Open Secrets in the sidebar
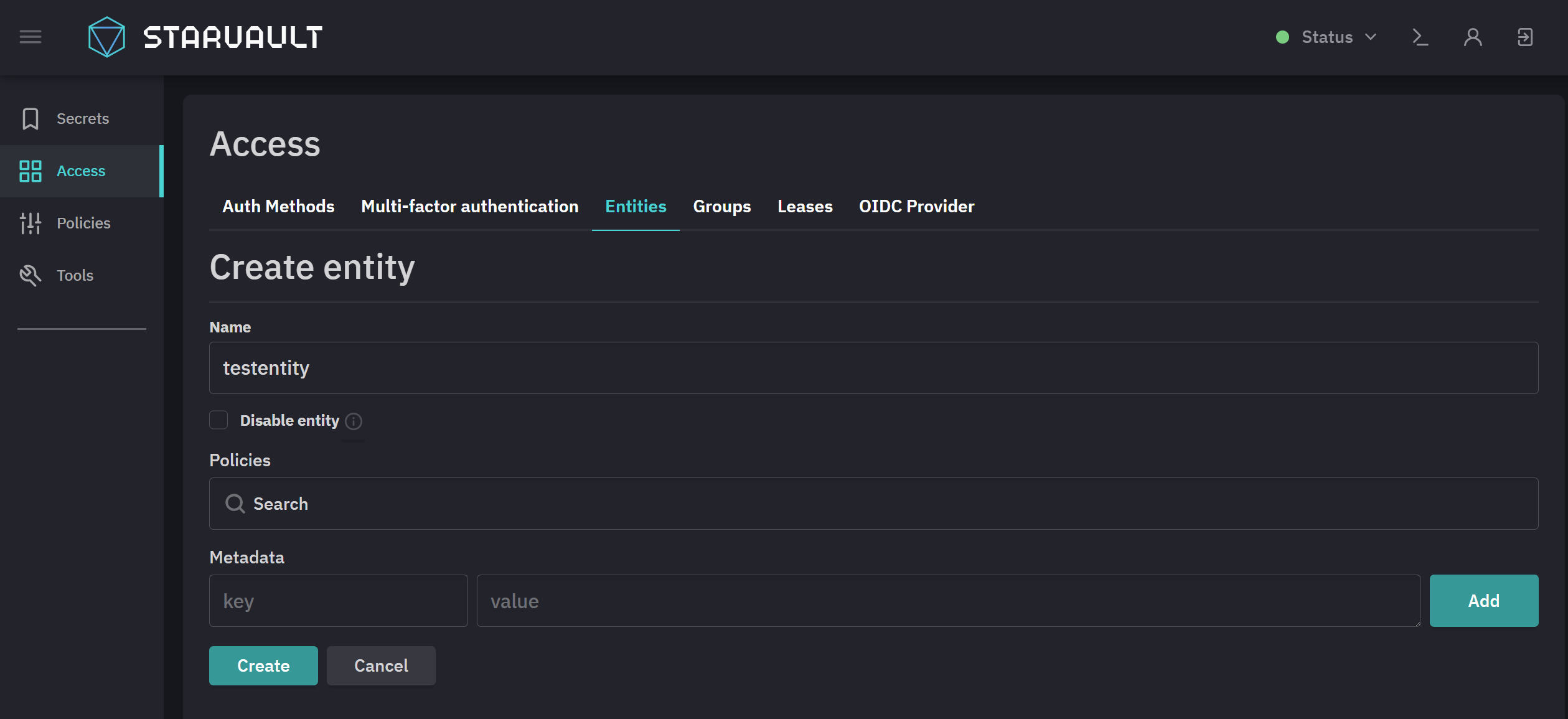 pos(82,118)
